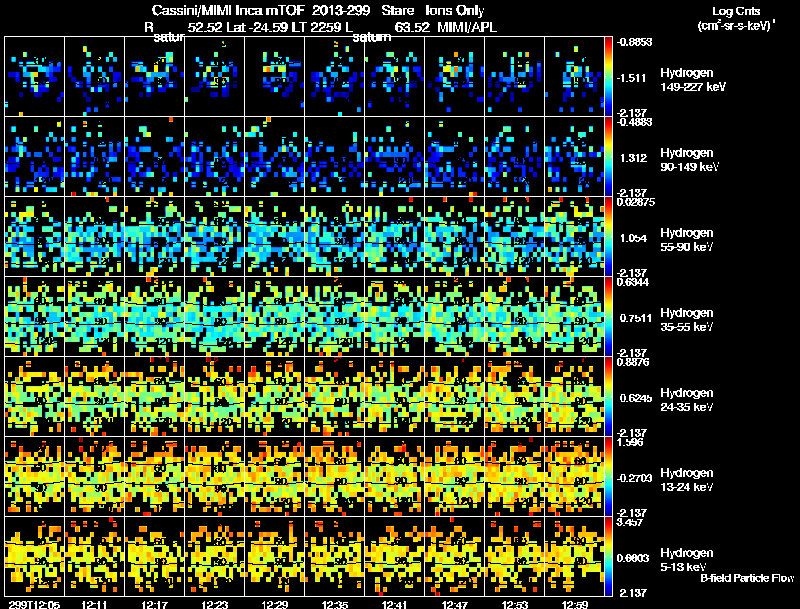This screenshot has width=800, height=609.
Task: Click the 1.596 color scale value
Action: pos(629,442)
